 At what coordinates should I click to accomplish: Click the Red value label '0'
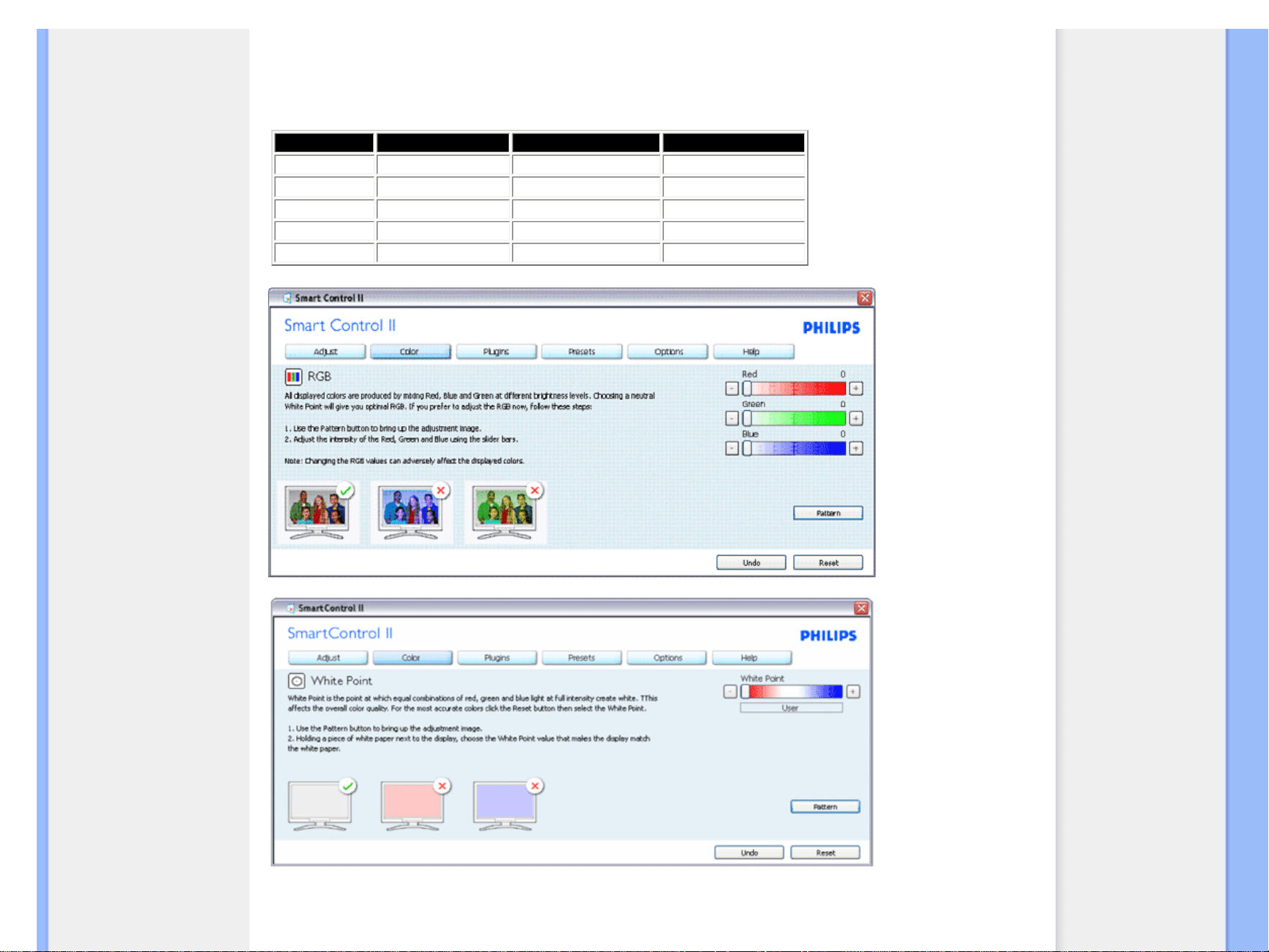(842, 374)
